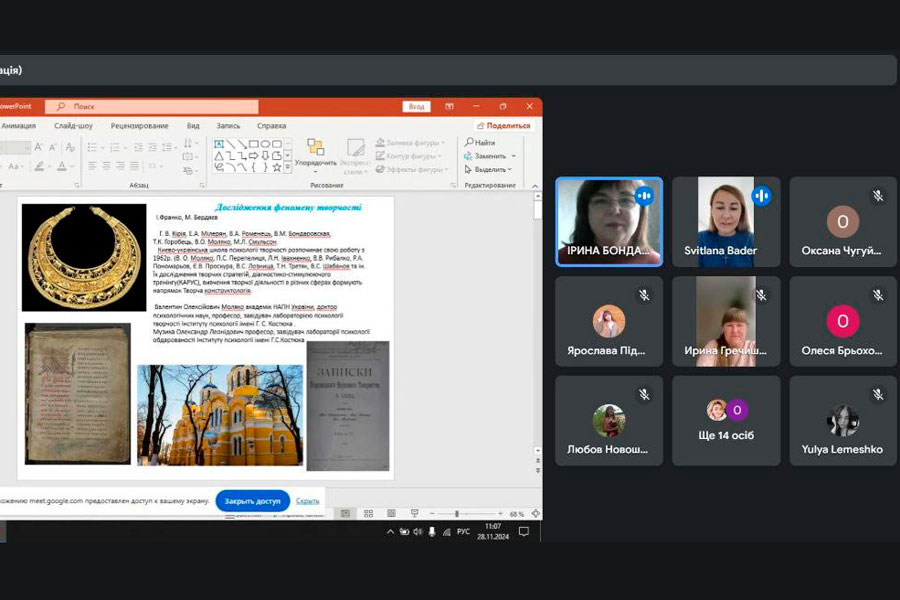Click the zoom slider in status bar
Screen dimensions: 900x600
coord(457,513)
